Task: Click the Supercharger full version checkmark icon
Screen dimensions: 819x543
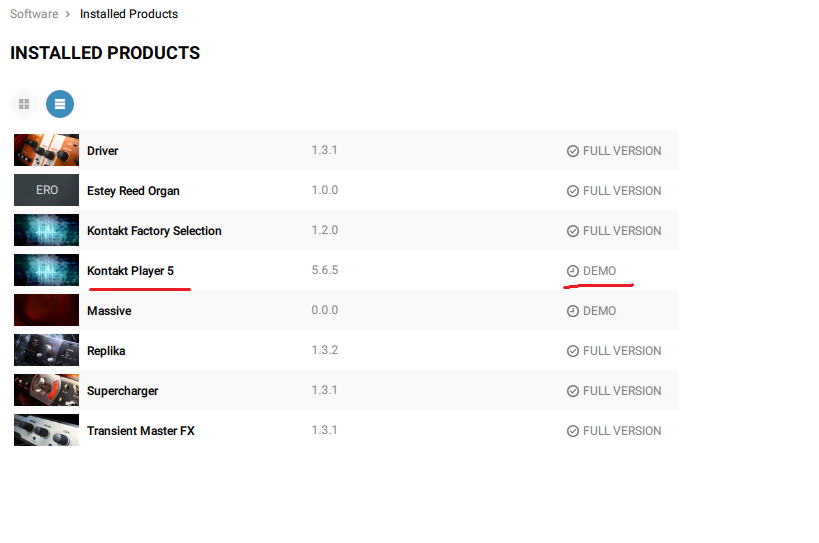Action: tap(573, 391)
